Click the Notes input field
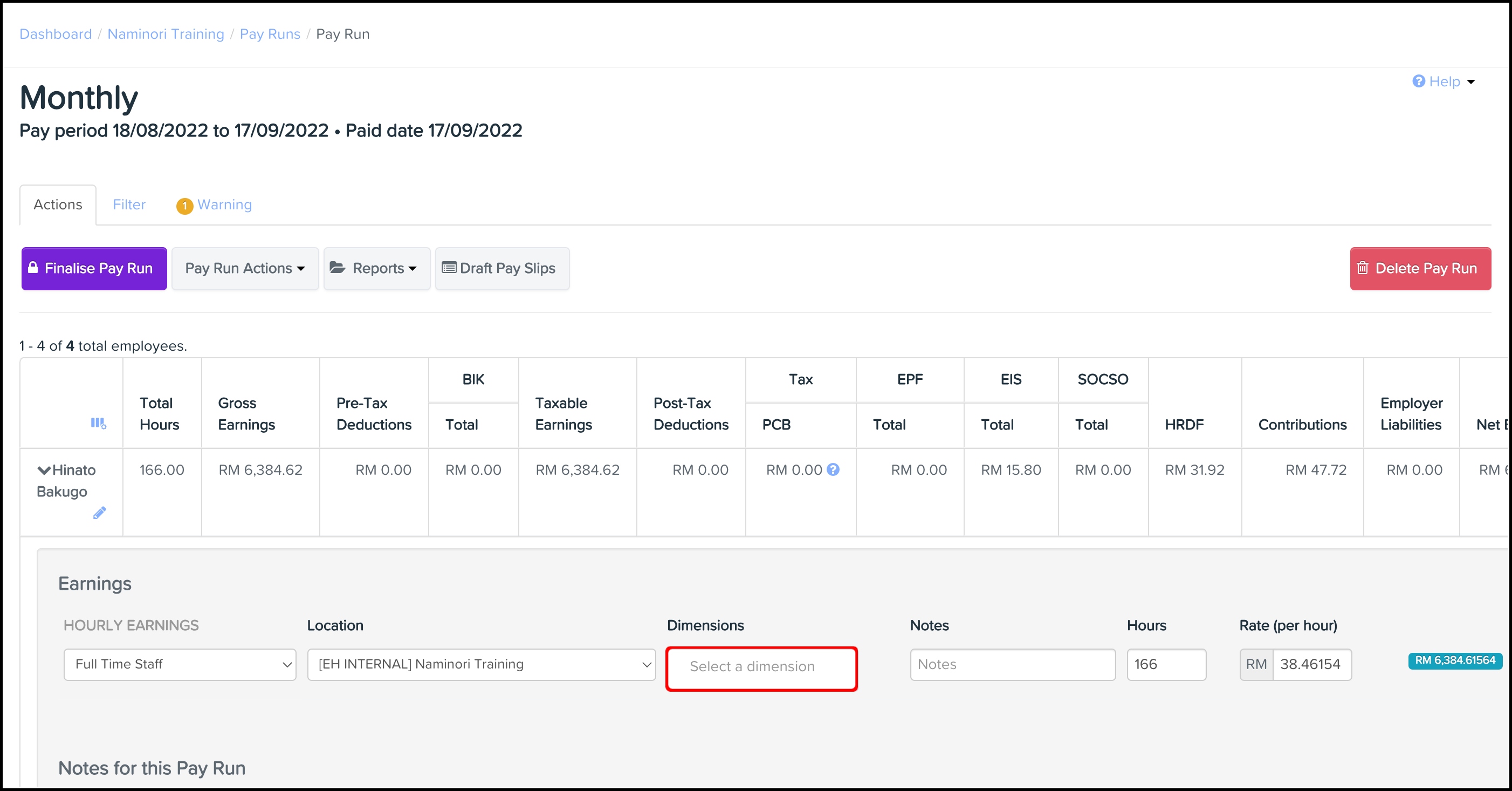Viewport: 1512px width, 791px height. (x=1012, y=664)
